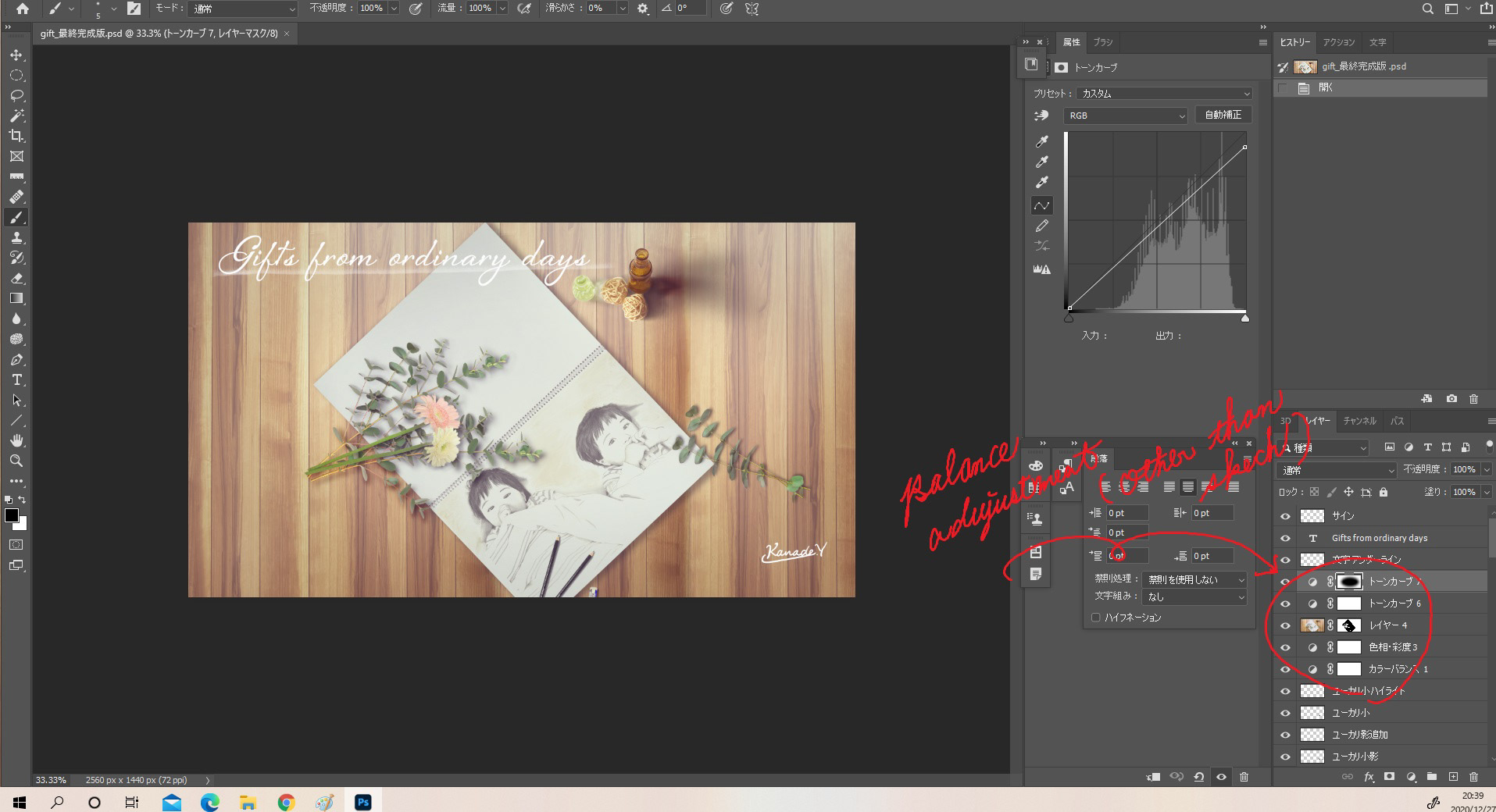Open the RGB channel dropdown
The image size is (1496, 812).
tap(1126, 116)
